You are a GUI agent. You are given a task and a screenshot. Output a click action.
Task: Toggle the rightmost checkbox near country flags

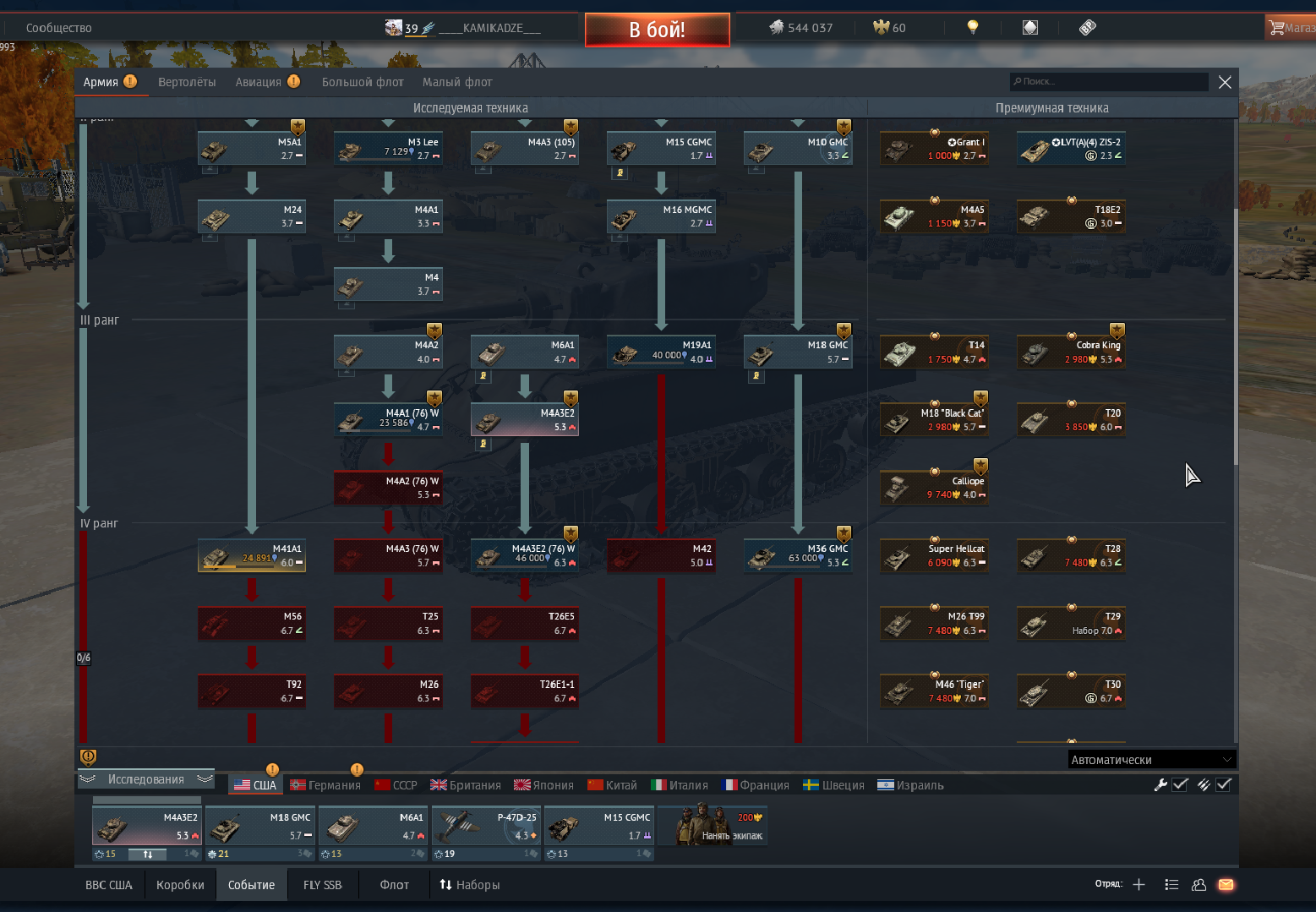(x=1223, y=785)
